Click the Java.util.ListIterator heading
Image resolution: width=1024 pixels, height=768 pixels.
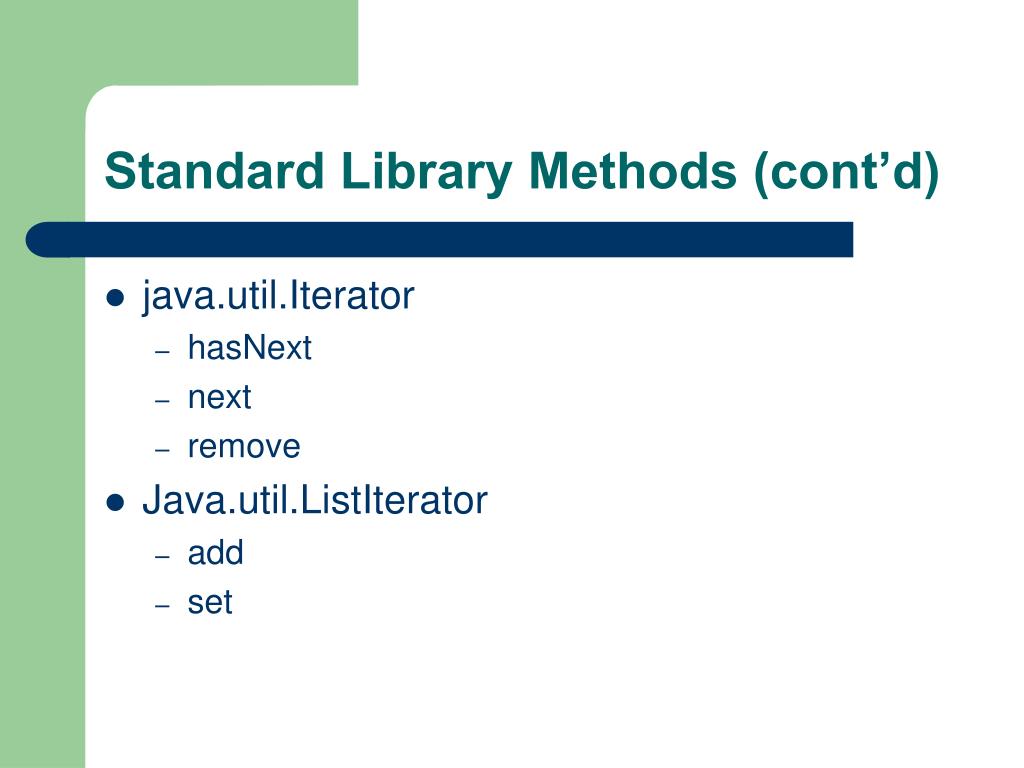(x=314, y=501)
